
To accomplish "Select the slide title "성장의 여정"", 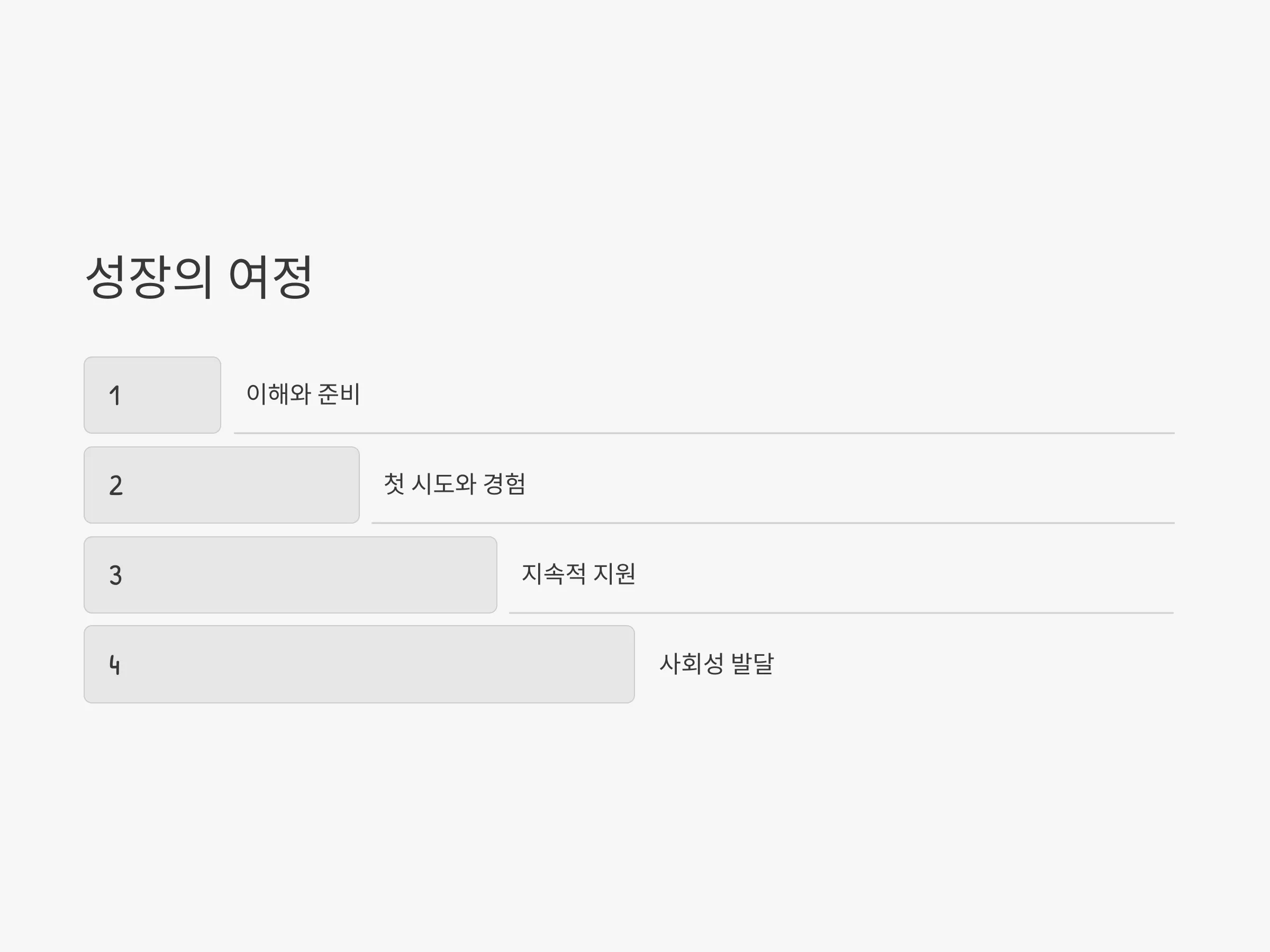I will pos(198,277).
